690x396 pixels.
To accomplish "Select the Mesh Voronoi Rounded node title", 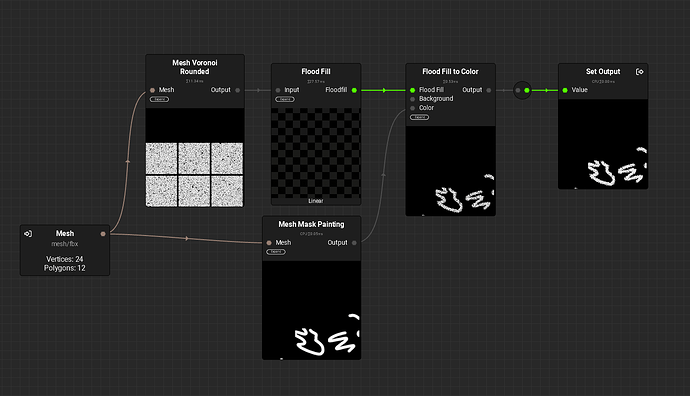I will [195, 67].
